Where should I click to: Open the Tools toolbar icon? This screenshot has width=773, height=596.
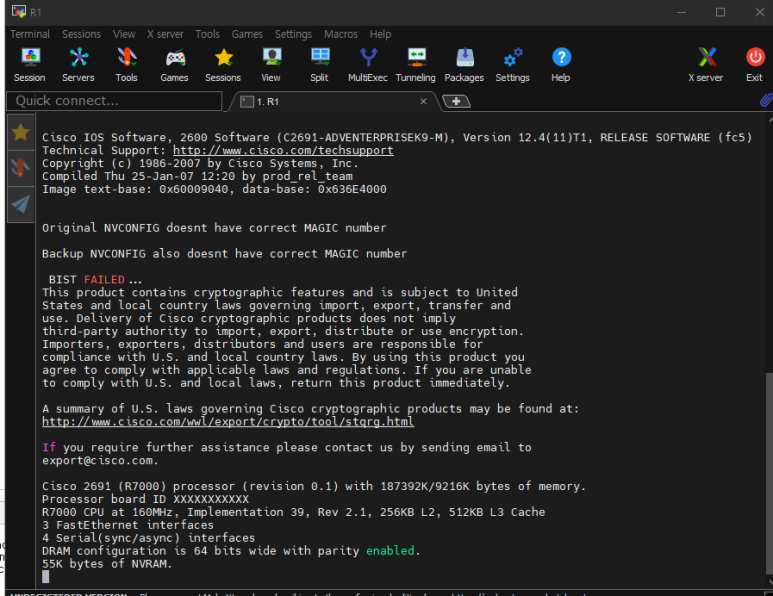point(126,64)
